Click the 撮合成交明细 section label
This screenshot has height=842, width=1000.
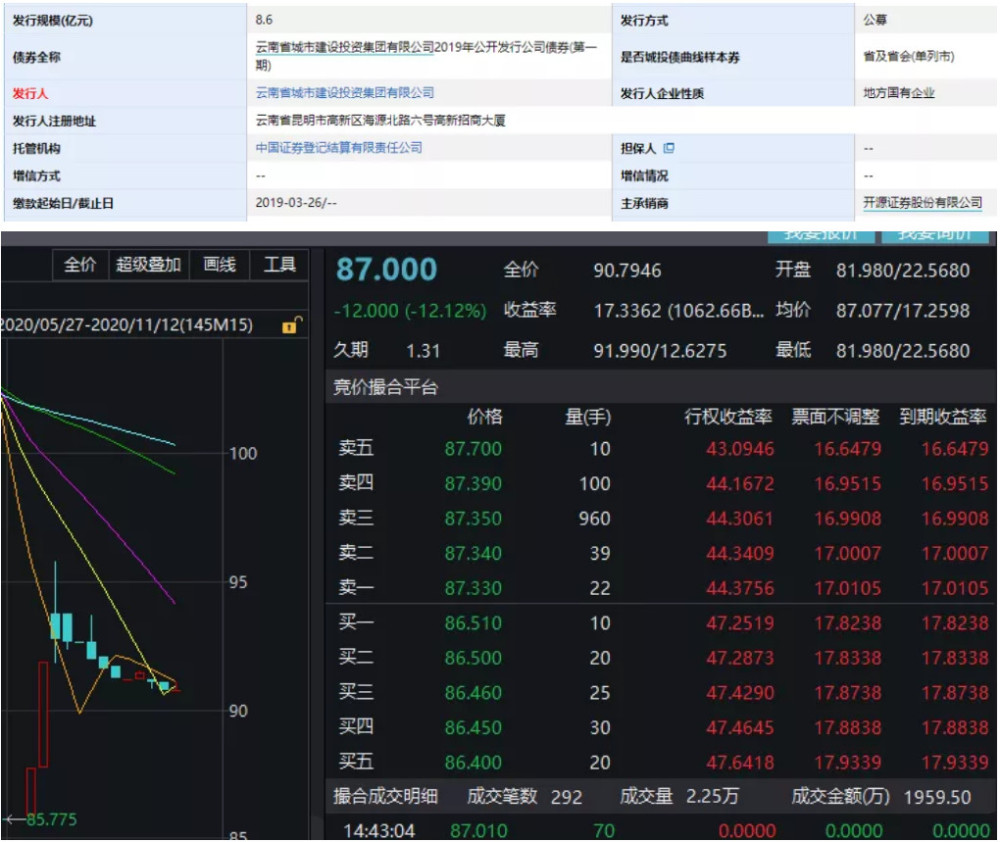pyautogui.click(x=386, y=796)
